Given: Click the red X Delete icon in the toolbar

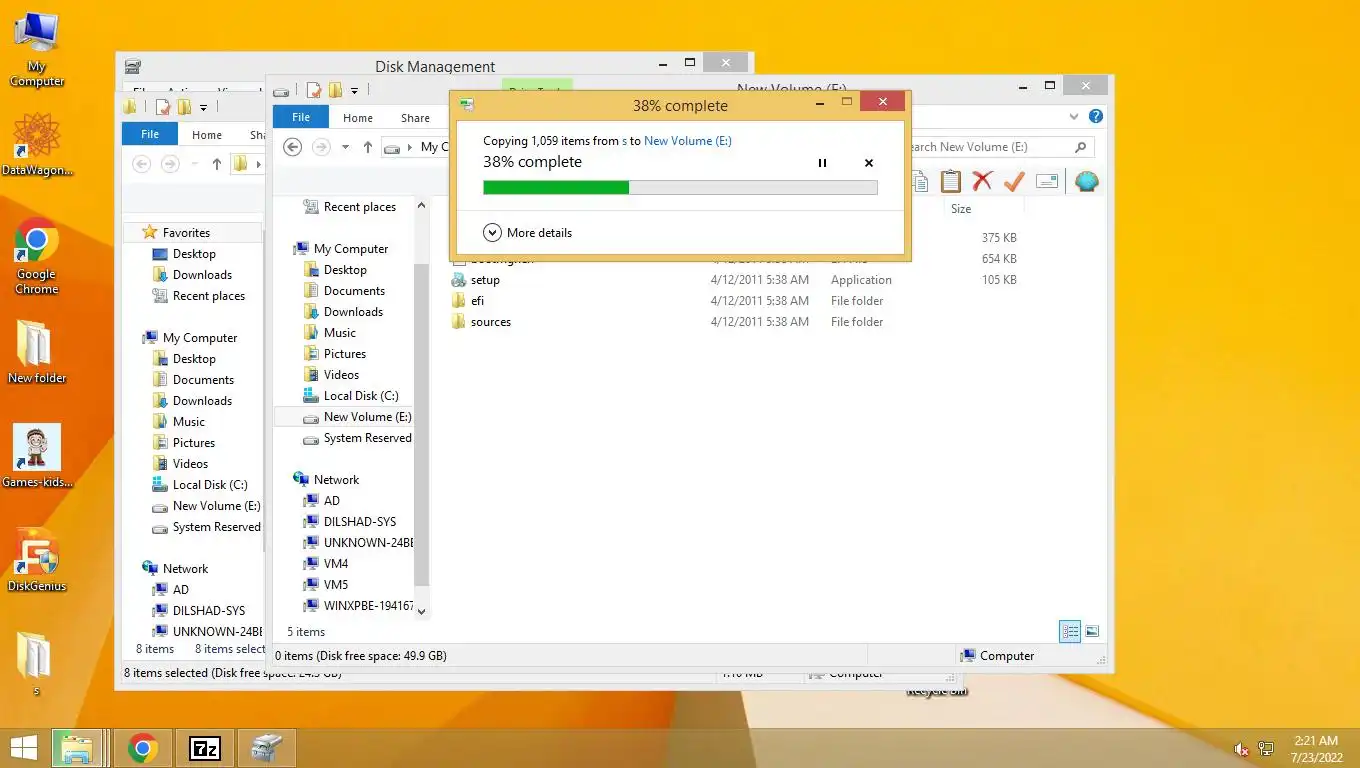Looking at the screenshot, I should coord(982,181).
